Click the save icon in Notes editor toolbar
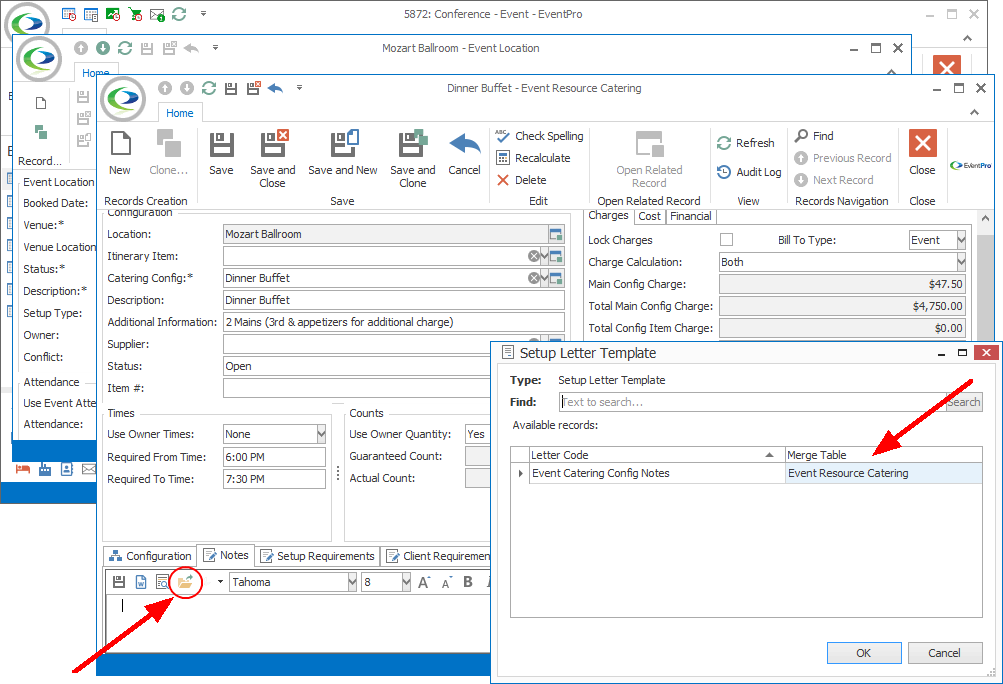The image size is (1003, 684). (119, 582)
